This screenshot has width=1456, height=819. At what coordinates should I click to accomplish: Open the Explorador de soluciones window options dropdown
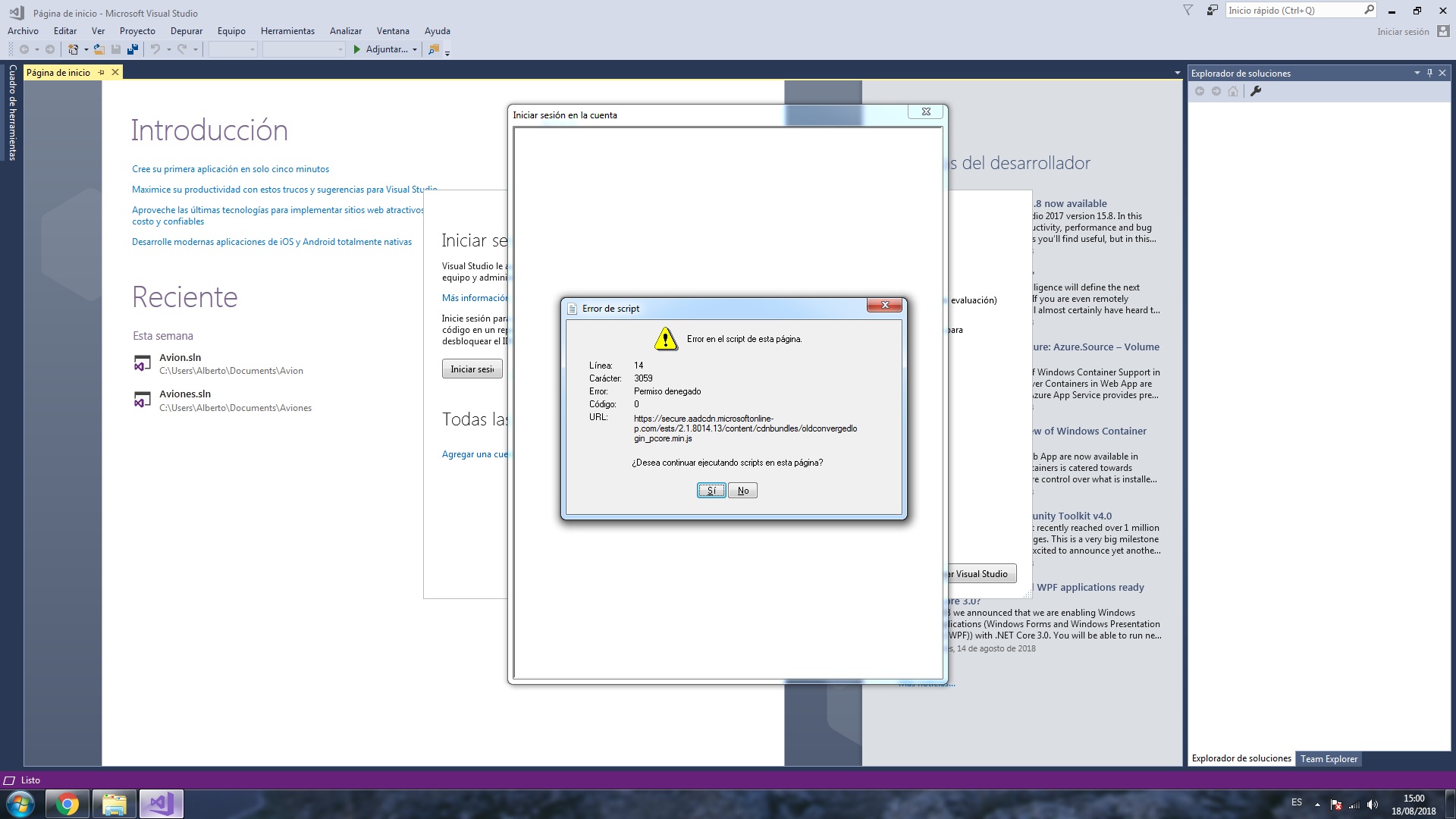click(x=1417, y=73)
